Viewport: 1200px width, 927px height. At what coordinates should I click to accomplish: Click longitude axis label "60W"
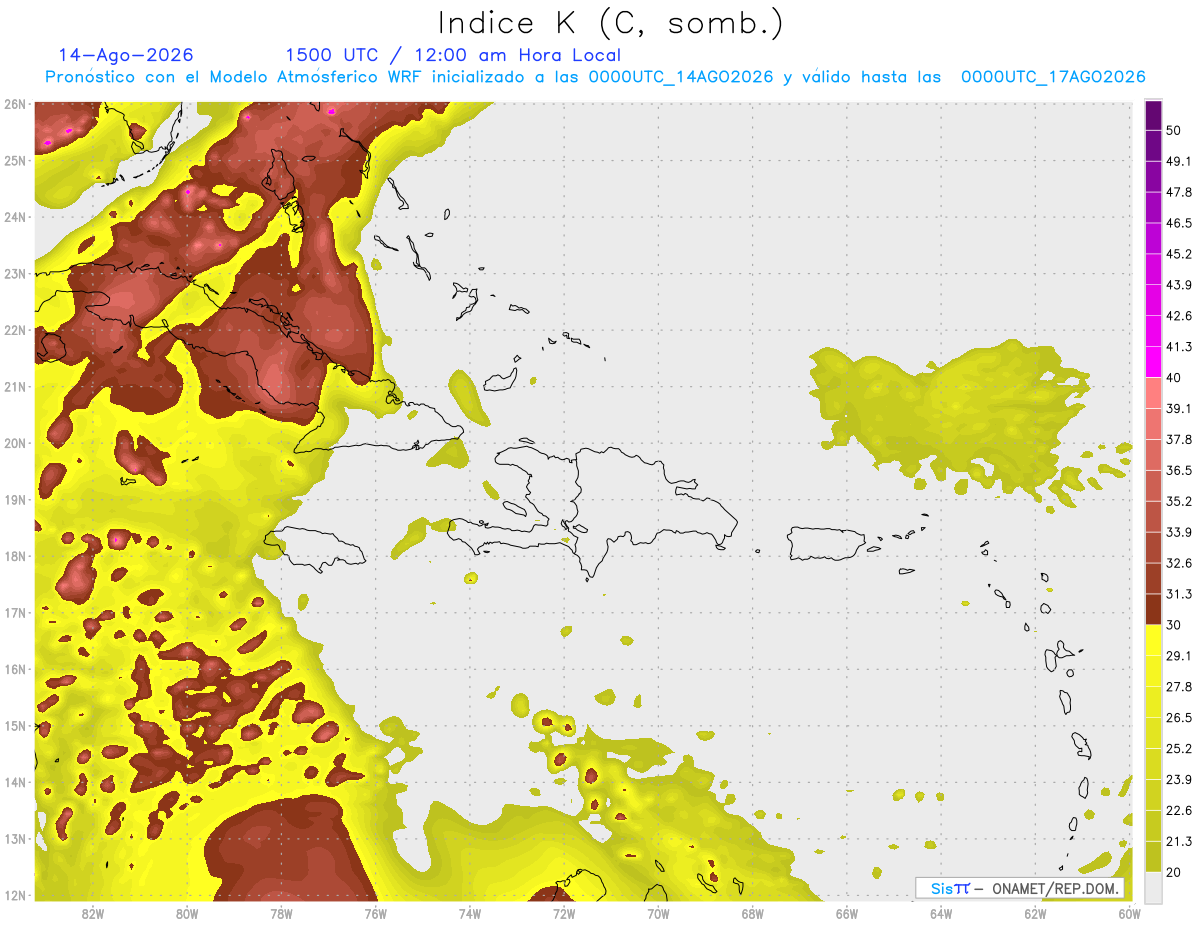tap(1128, 914)
